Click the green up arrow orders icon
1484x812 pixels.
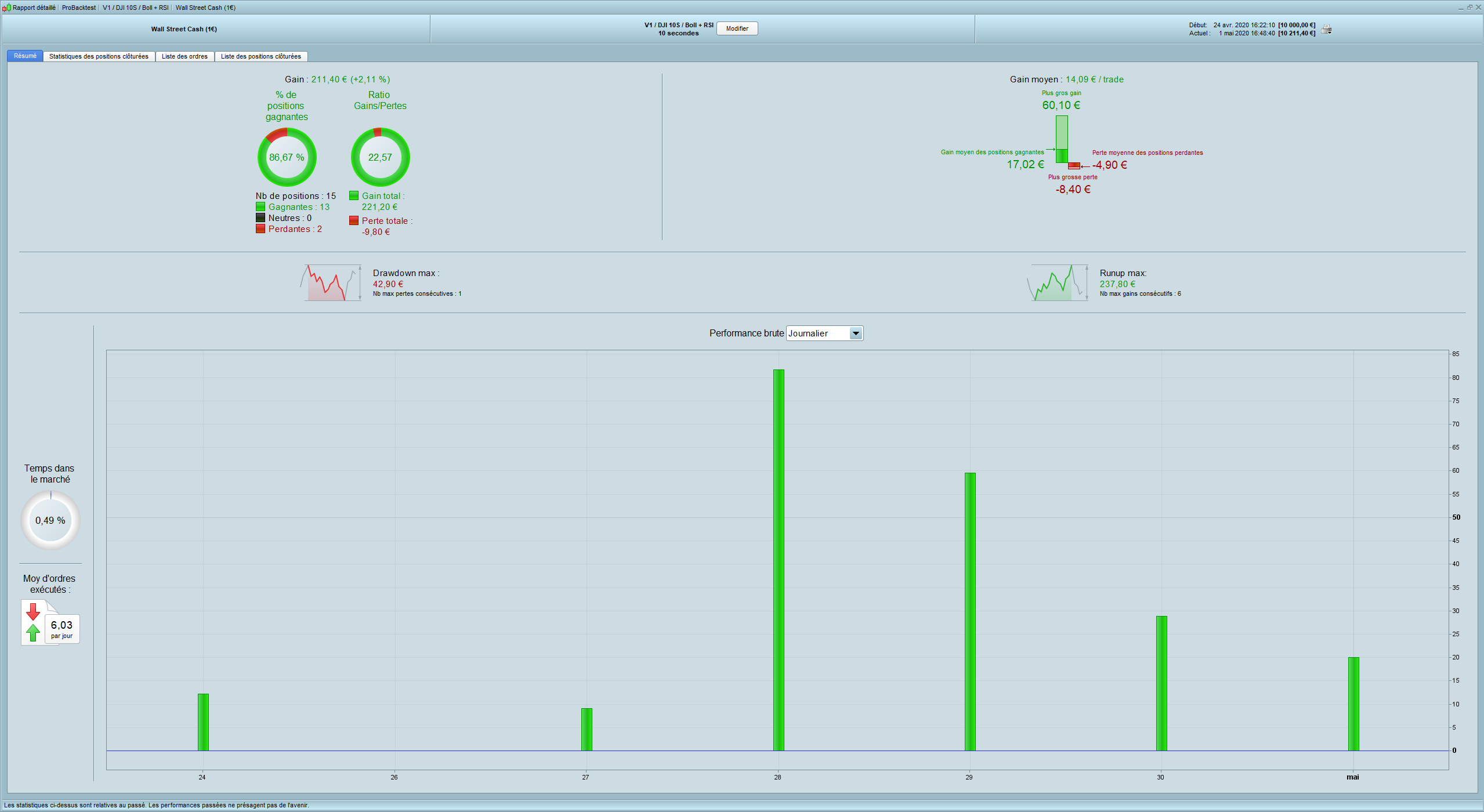coord(33,632)
